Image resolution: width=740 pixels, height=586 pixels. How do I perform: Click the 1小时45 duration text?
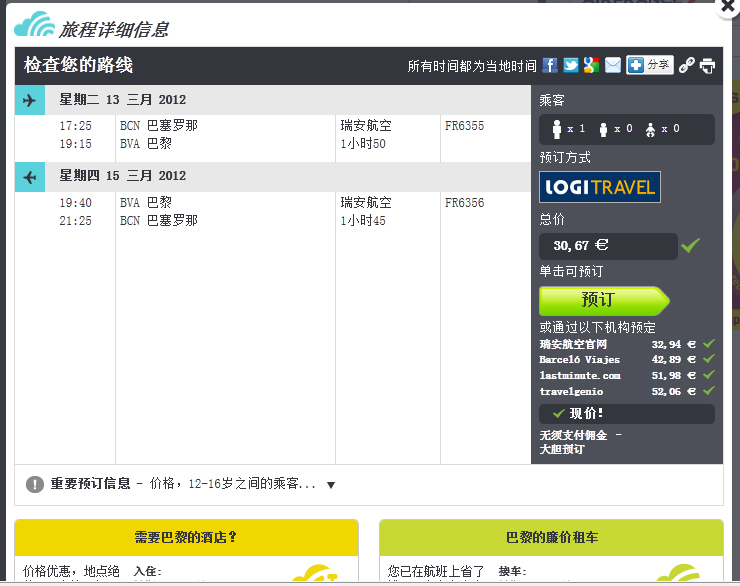363,221
